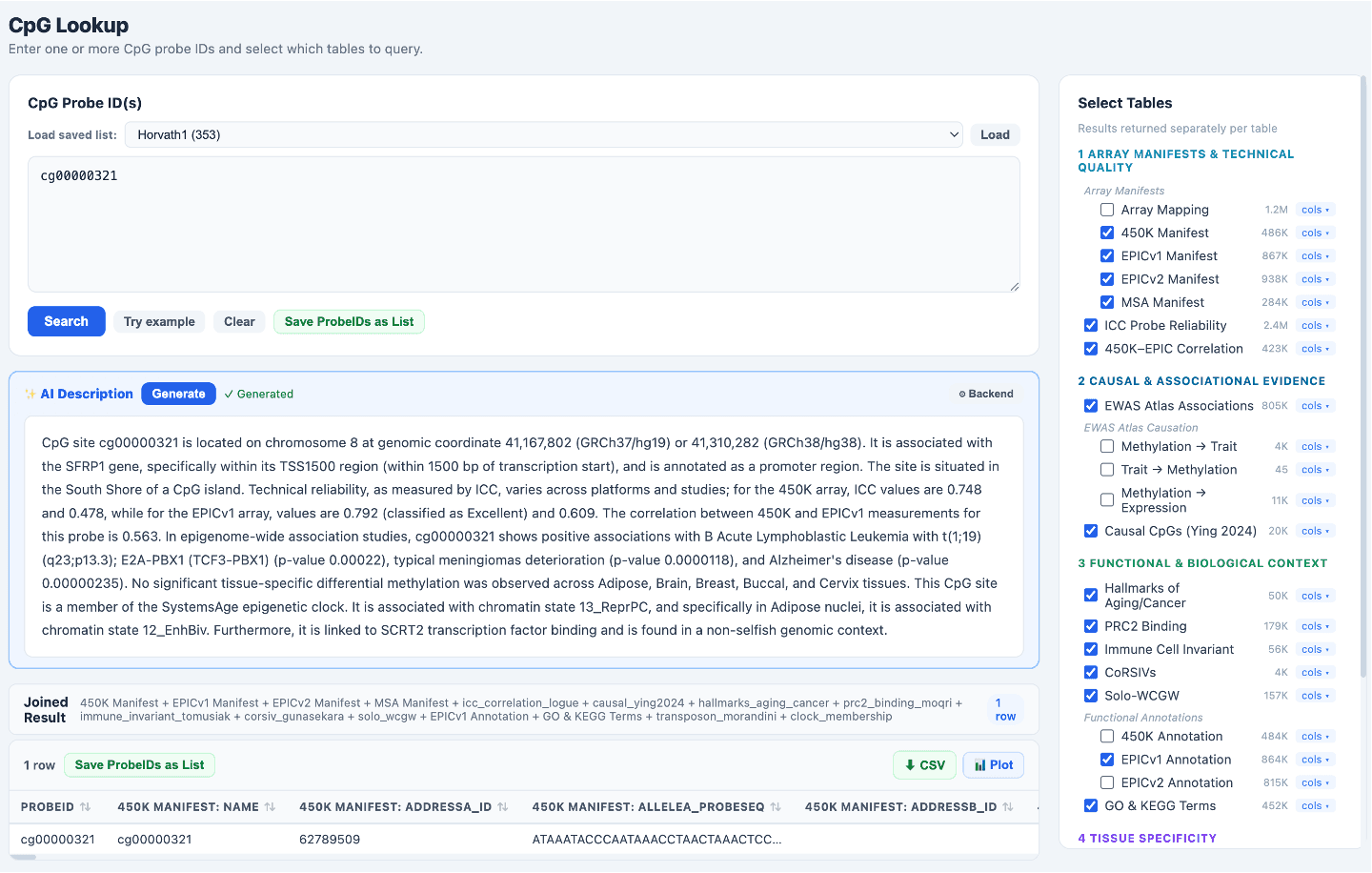The image size is (1372, 873).
Task: Expand cols dropdown for Causal CpGs
Action: [1316, 531]
